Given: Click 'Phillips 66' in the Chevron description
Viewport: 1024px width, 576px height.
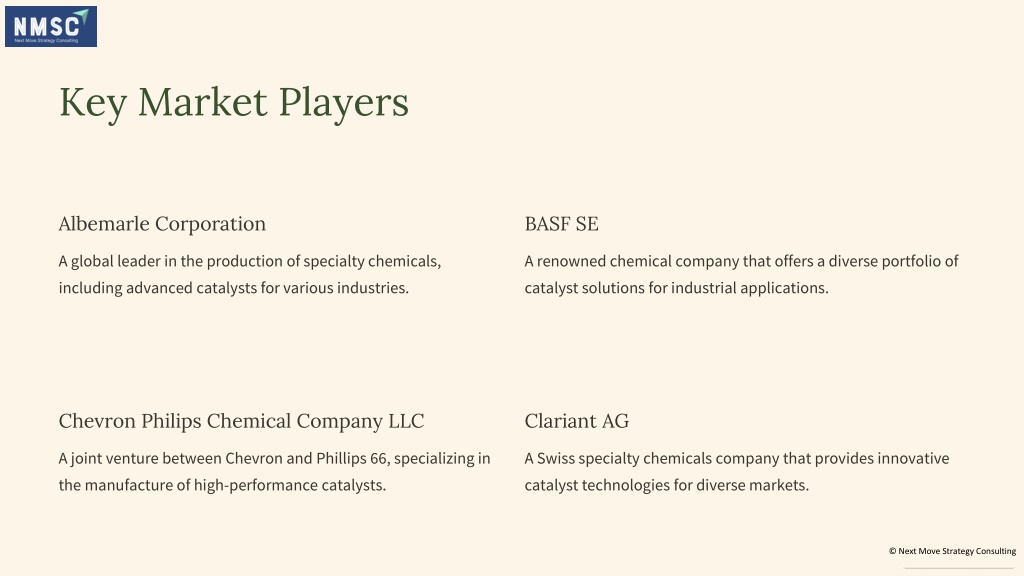Looking at the screenshot, I should click(x=352, y=458).
